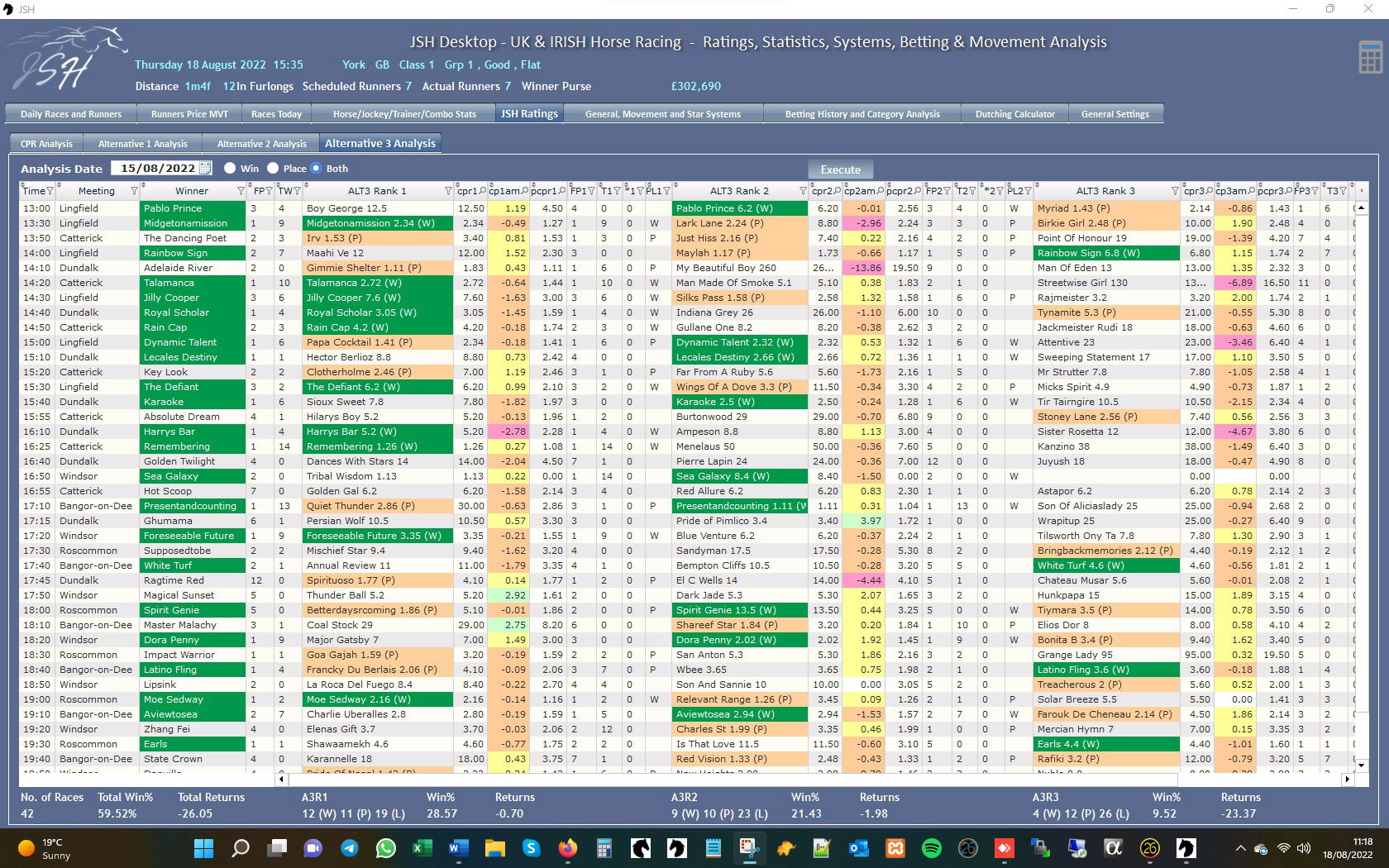The width and height of the screenshot is (1389, 868).
Task: Click the filter icon on the Time column
Action: click(50, 191)
